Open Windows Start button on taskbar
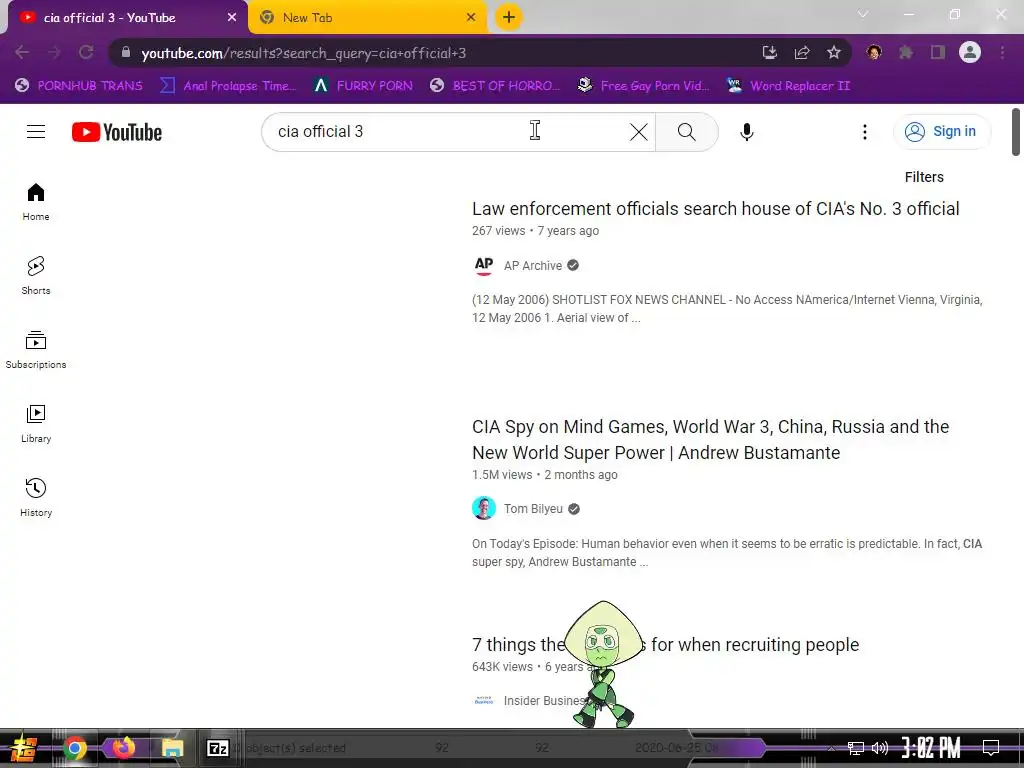Screen dimensions: 1024x768 [x=22, y=748]
